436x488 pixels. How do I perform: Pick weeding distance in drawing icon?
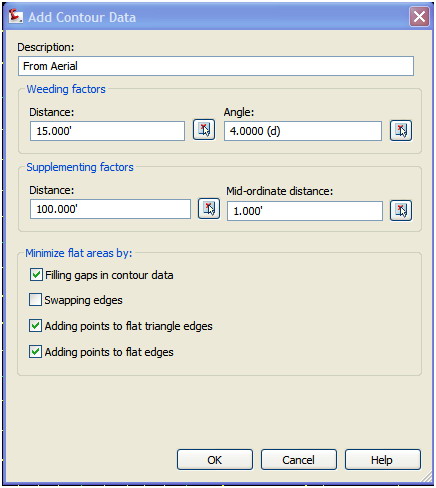click(x=204, y=130)
